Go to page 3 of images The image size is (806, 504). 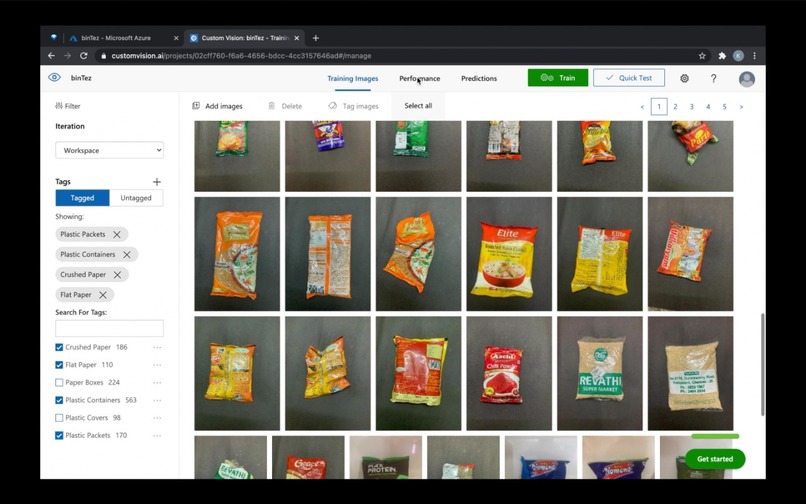coord(691,107)
